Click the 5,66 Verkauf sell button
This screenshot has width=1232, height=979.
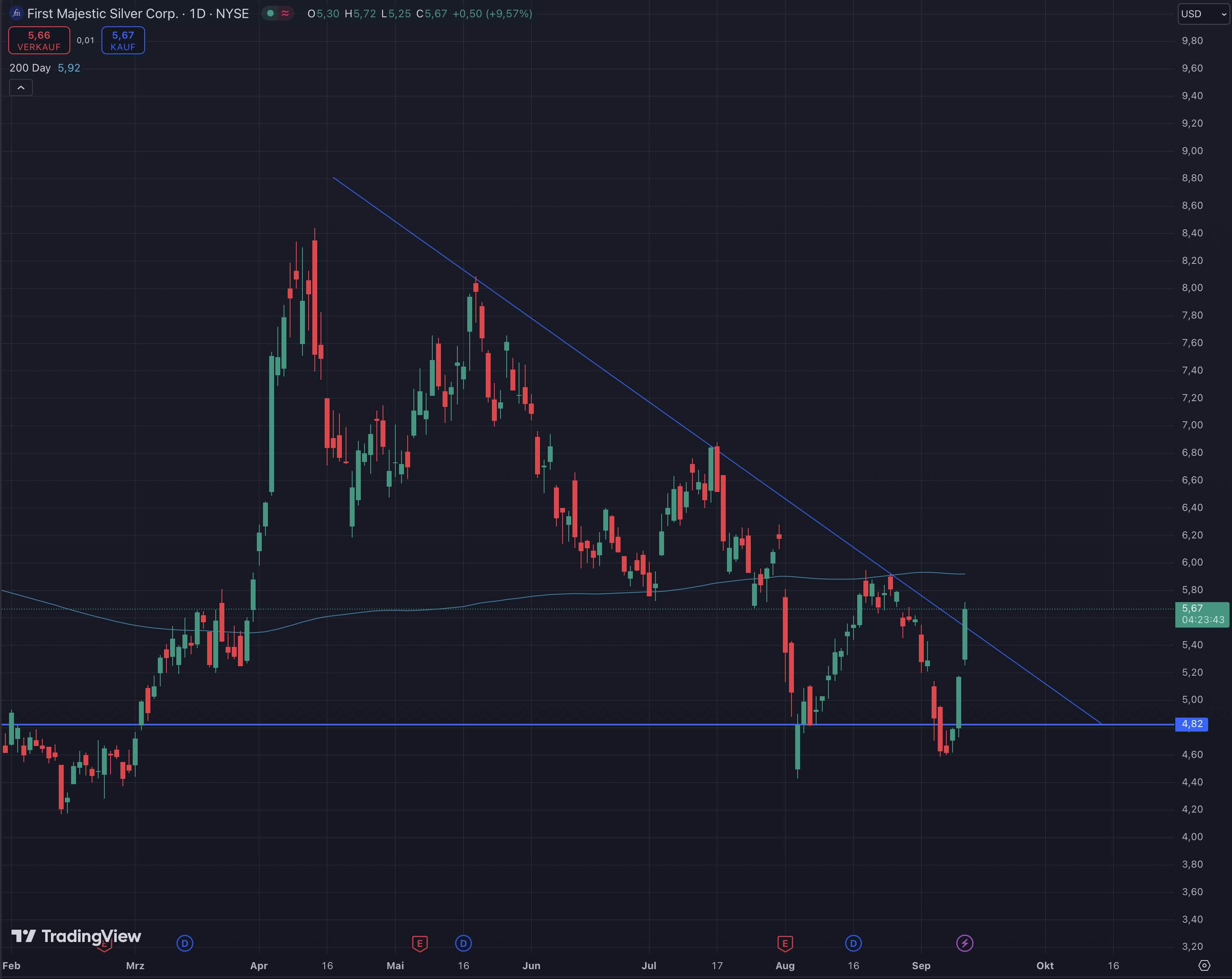39,41
